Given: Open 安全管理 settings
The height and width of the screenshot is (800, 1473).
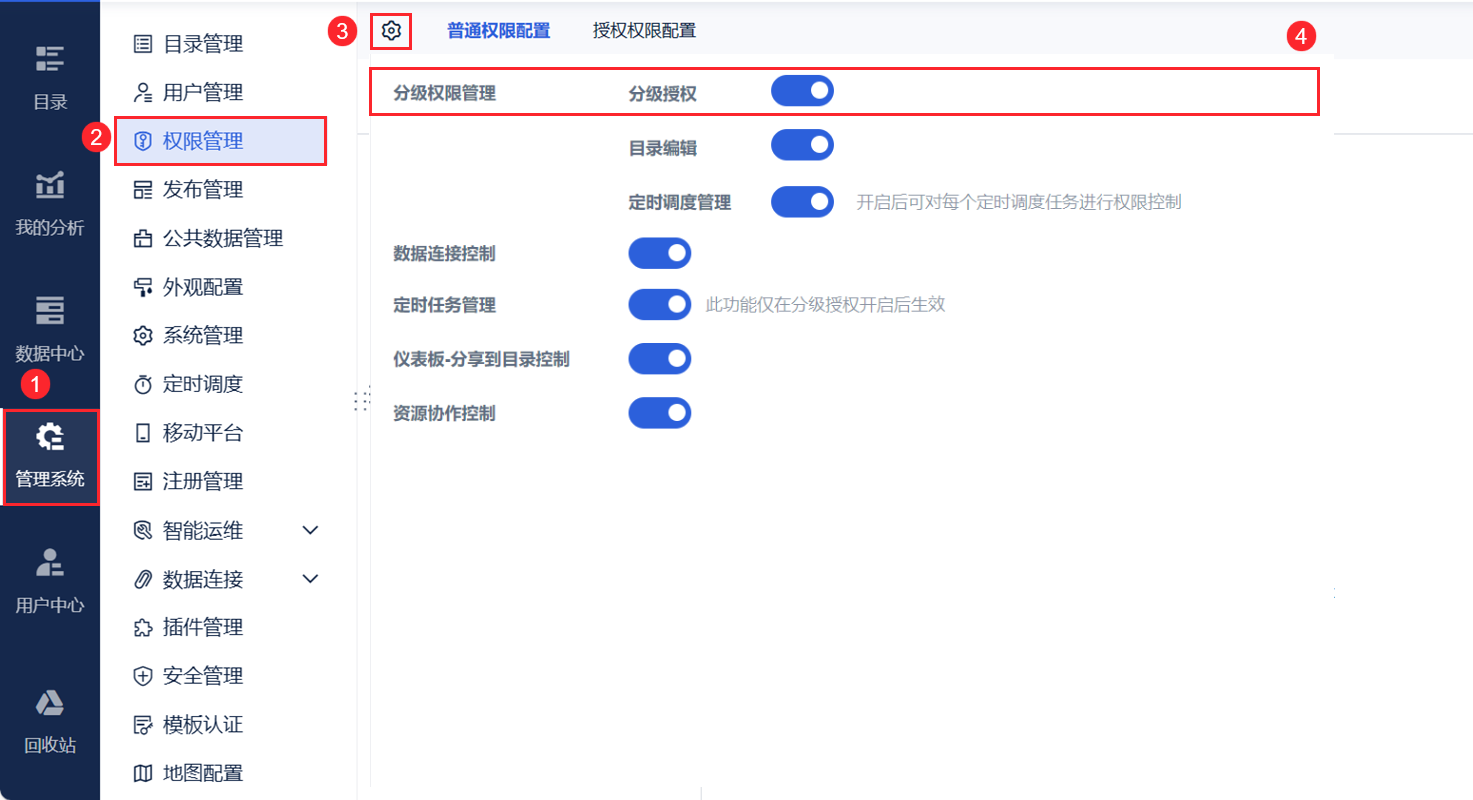Looking at the screenshot, I should 208,675.
